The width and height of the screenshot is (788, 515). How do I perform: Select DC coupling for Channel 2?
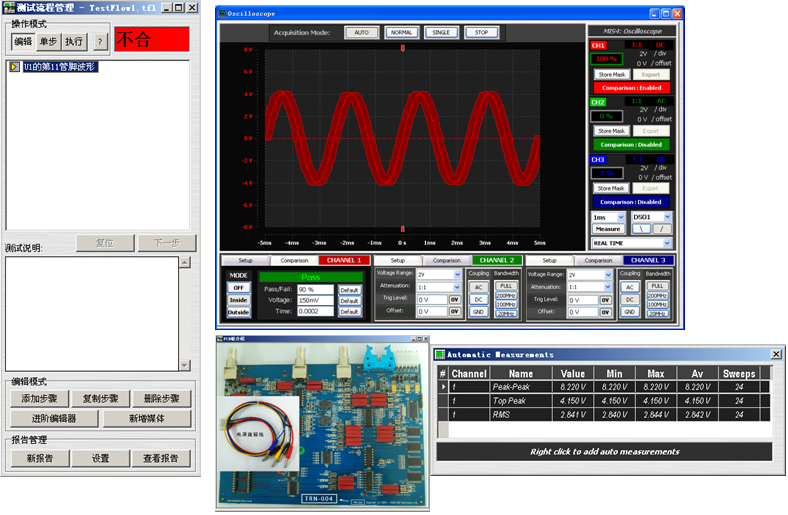478,299
